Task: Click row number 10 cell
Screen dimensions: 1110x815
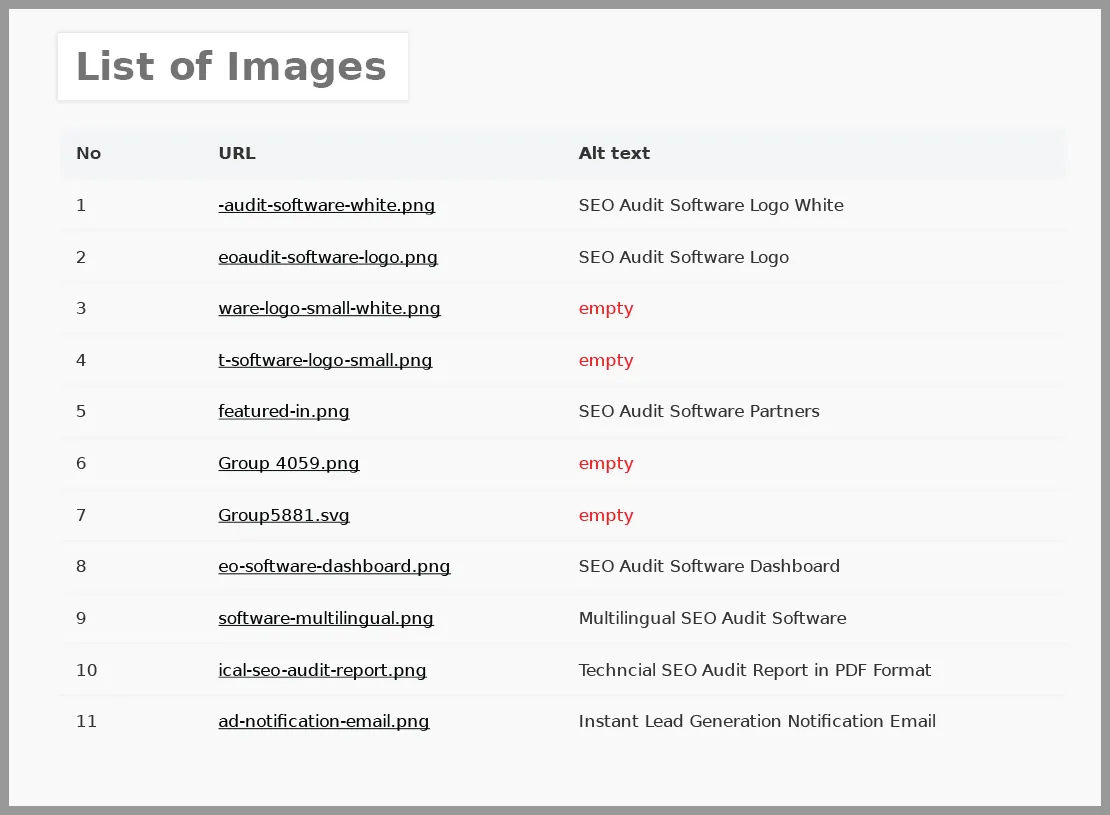Action: [x=86, y=670]
